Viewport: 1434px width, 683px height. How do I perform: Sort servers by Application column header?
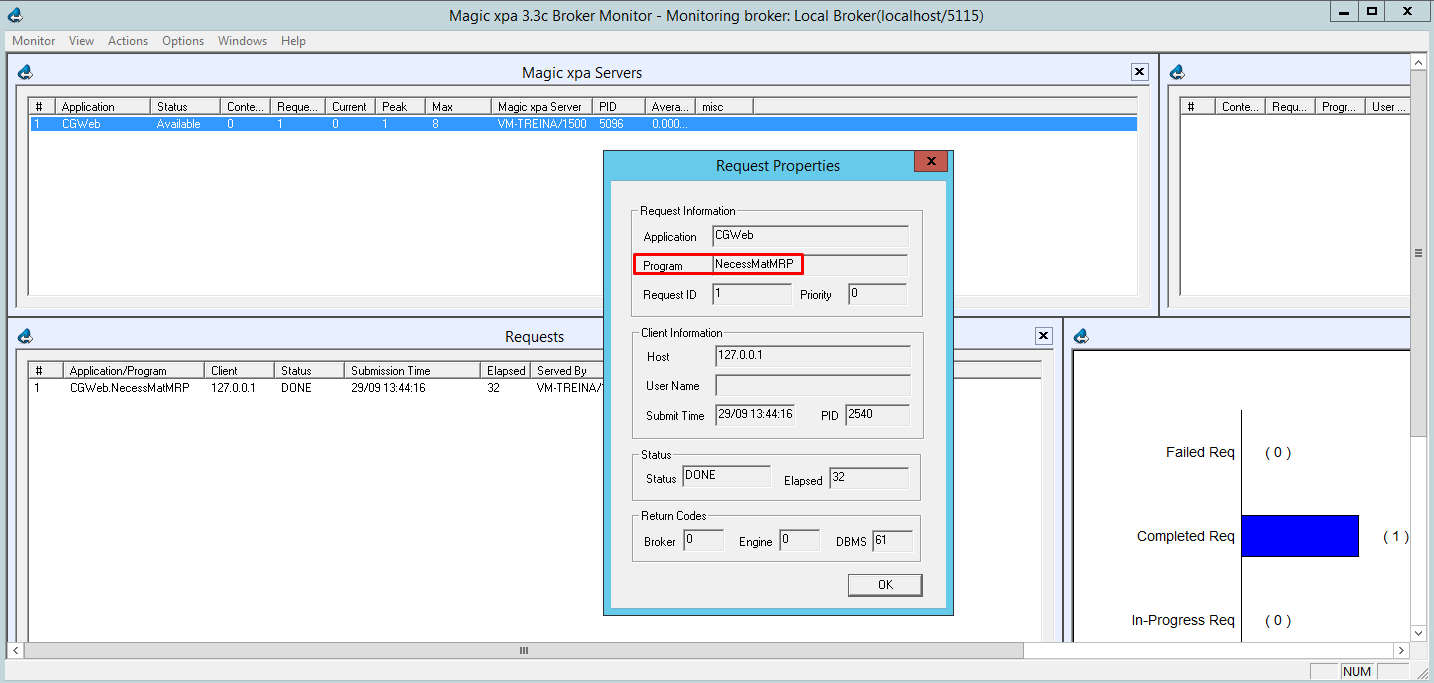pos(104,106)
